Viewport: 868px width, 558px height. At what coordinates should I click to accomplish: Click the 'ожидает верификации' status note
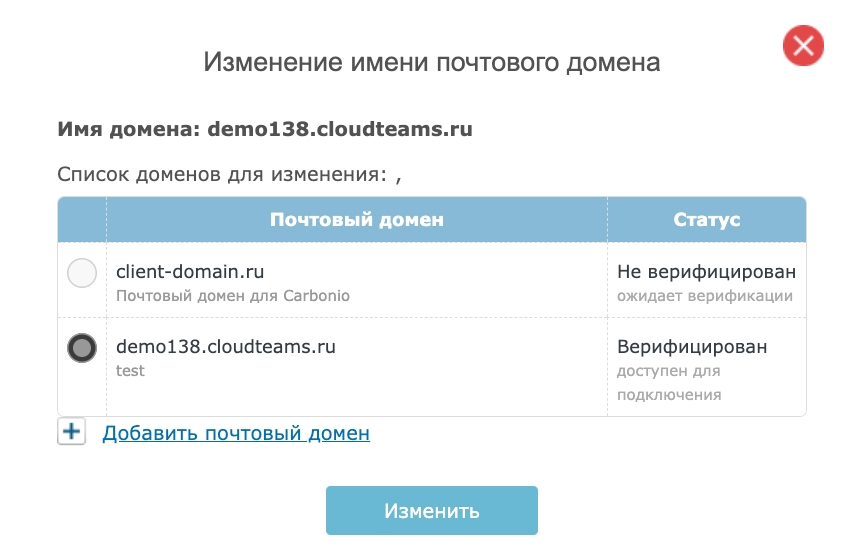pyautogui.click(x=704, y=296)
